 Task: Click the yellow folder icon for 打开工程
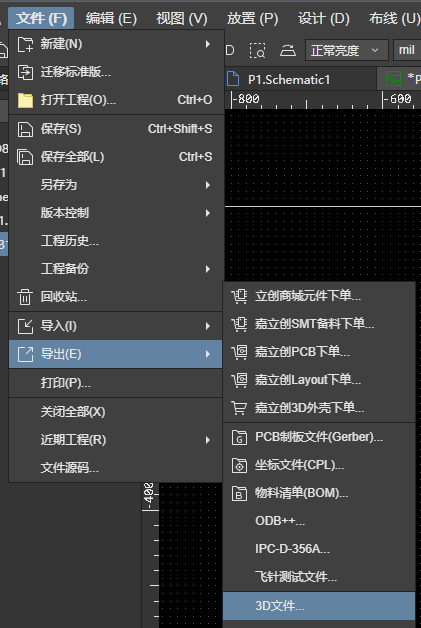(25, 100)
